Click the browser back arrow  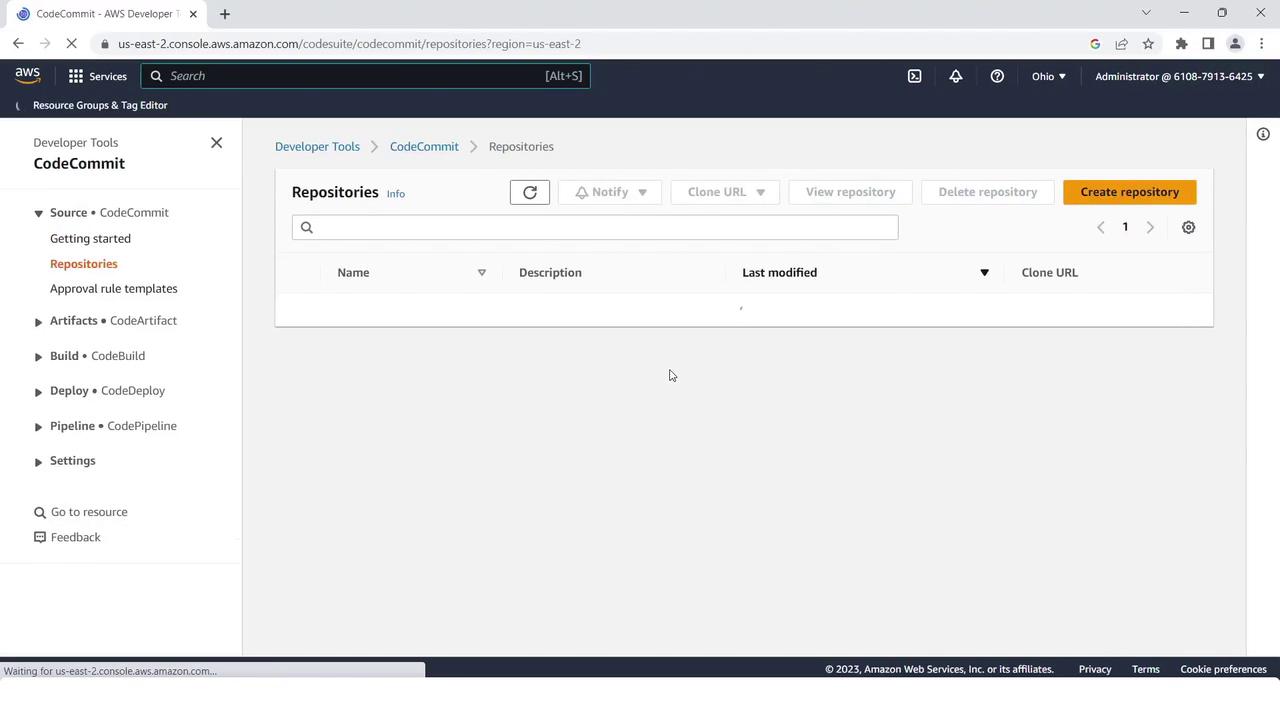pos(18,43)
